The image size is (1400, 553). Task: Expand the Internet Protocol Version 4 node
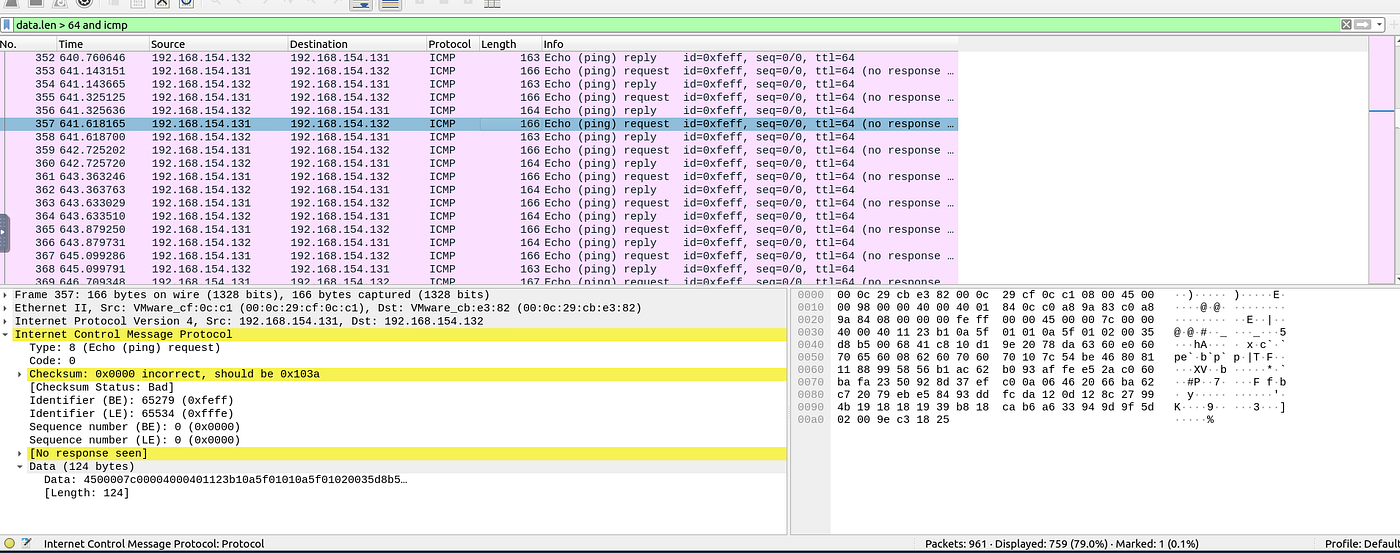[x=6, y=321]
